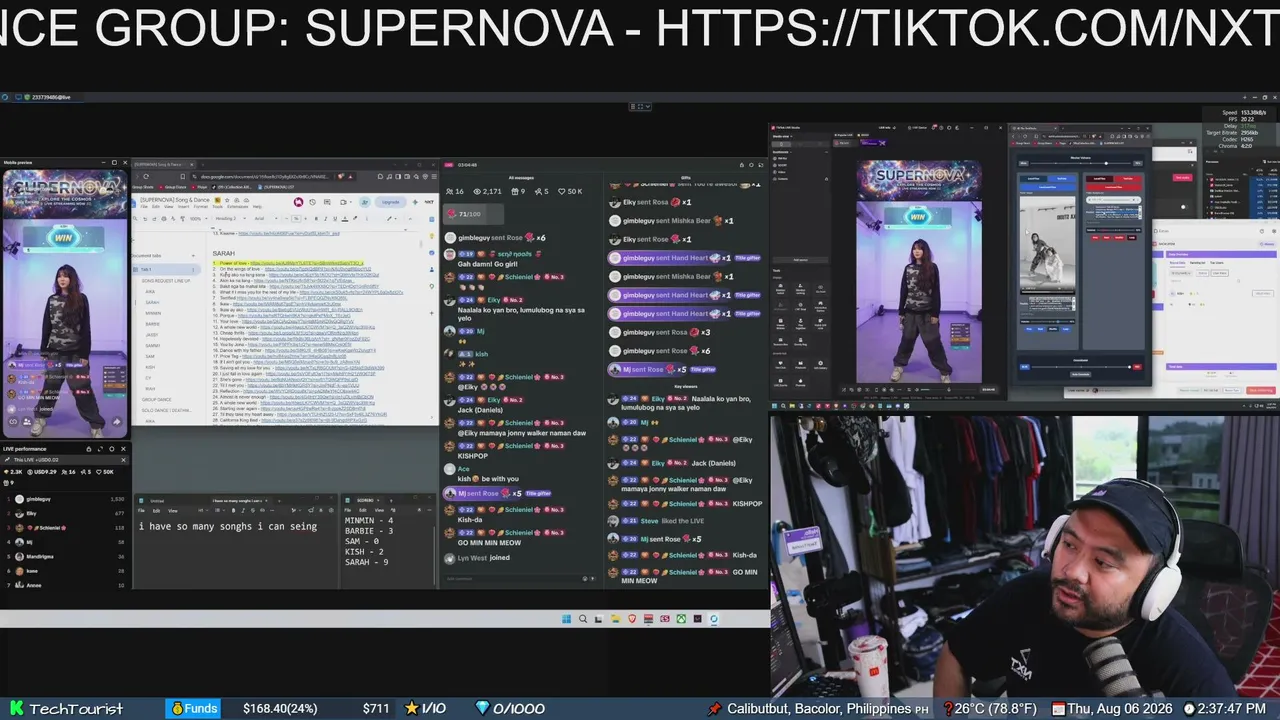
Task: Open the Power of love YouTube link
Action: (307, 263)
